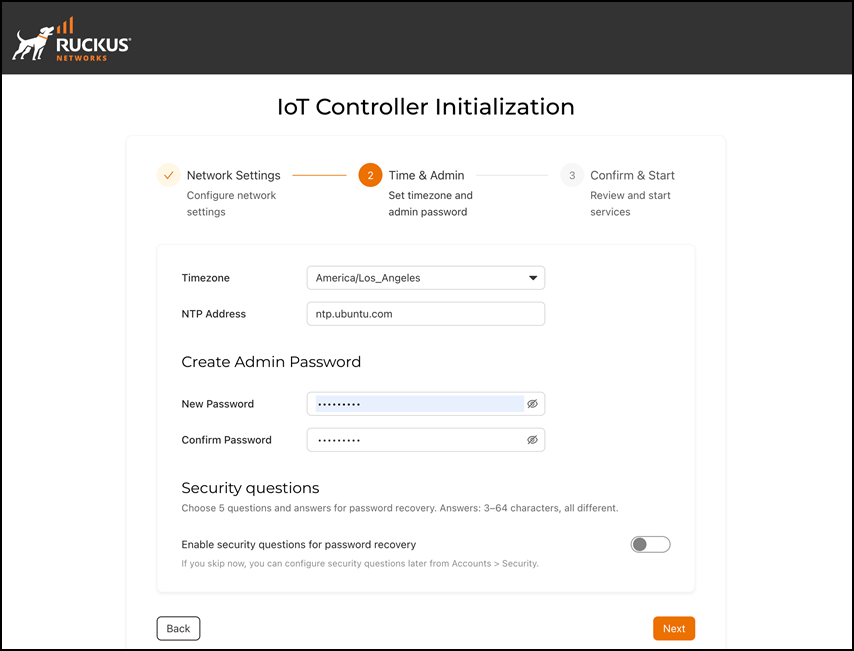This screenshot has height=651, width=854.
Task: Click 'Configure network settings' step description
Action: pyautogui.click(x=231, y=203)
